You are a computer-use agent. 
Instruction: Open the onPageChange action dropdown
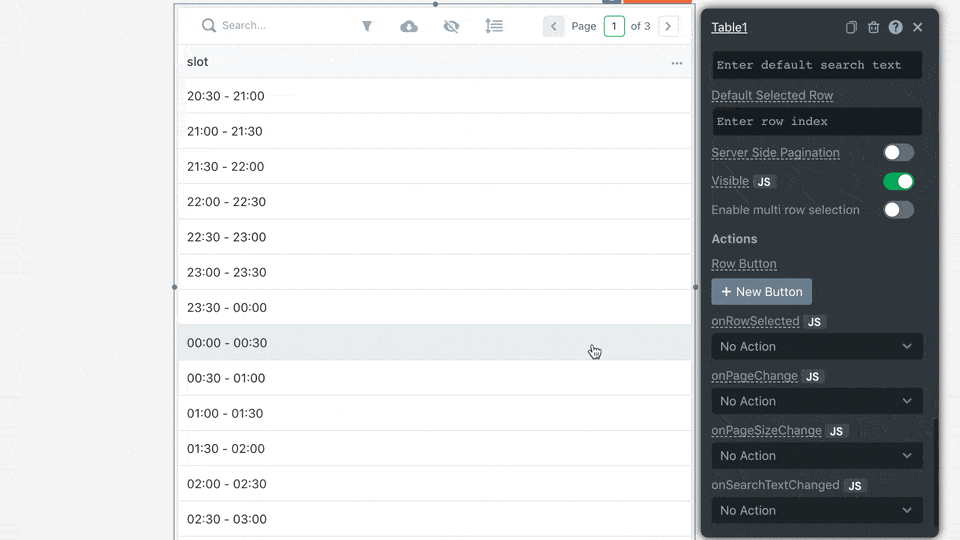tap(816, 401)
